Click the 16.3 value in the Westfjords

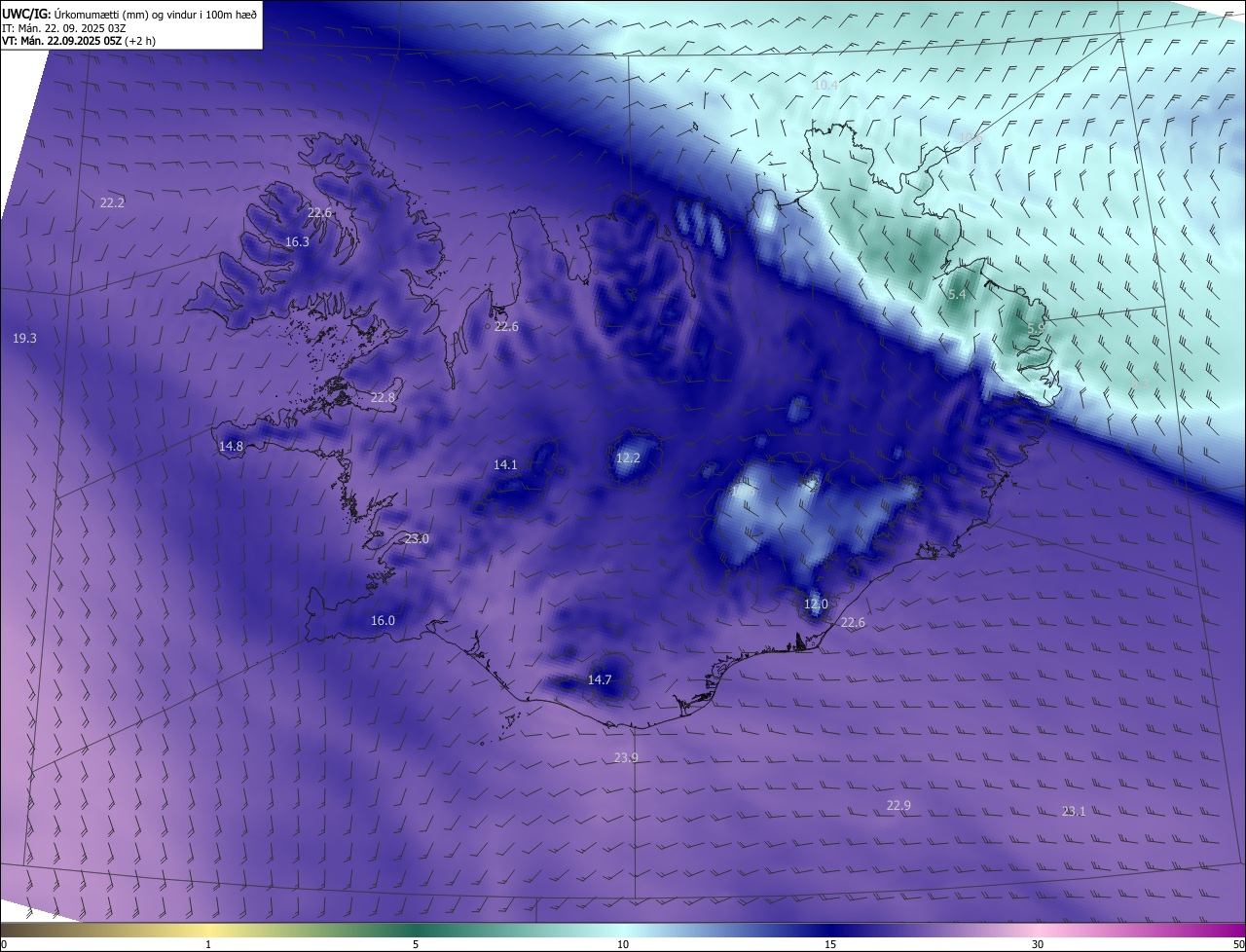297,241
